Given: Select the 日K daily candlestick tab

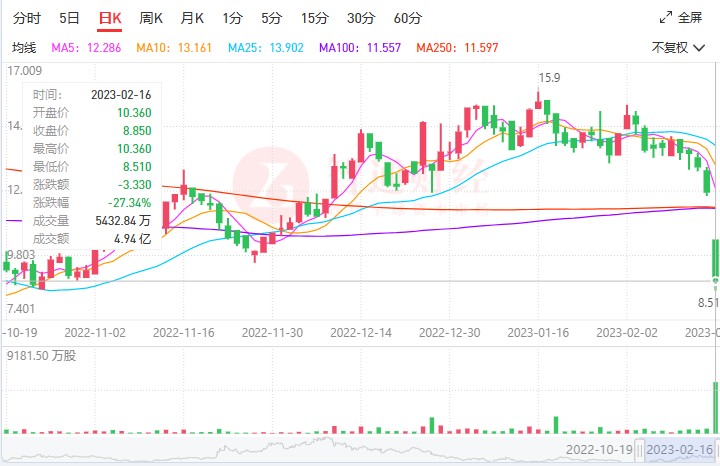Looking at the screenshot, I should (110, 18).
